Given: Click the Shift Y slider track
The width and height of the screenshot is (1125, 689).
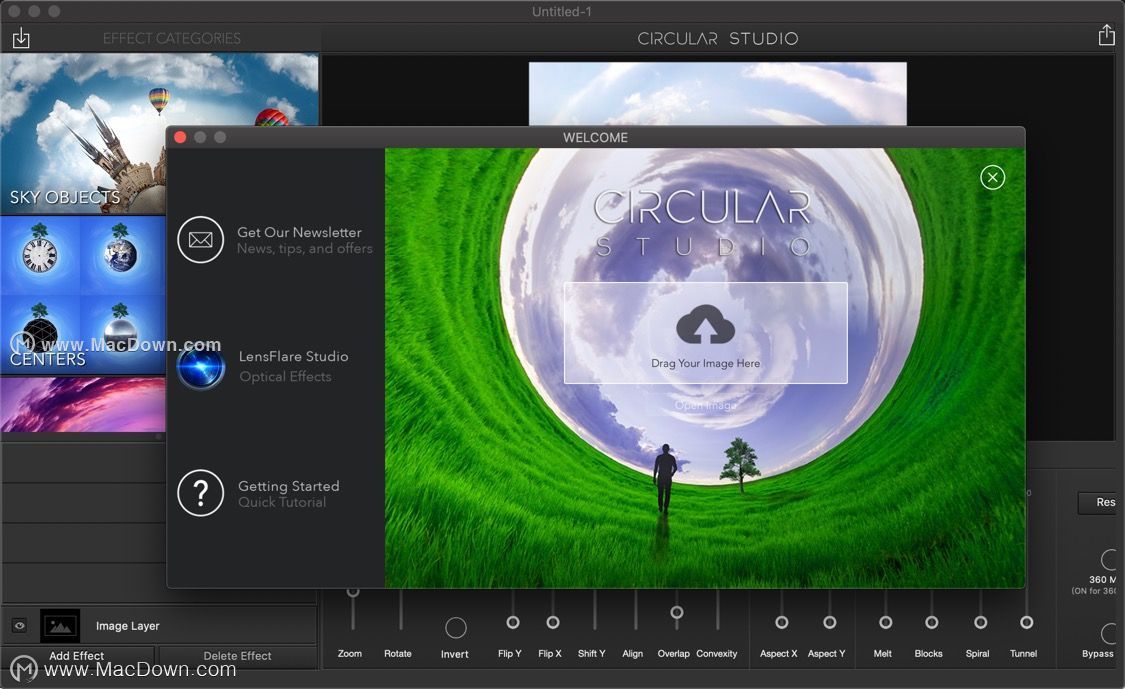Looking at the screenshot, I should click(x=595, y=609).
